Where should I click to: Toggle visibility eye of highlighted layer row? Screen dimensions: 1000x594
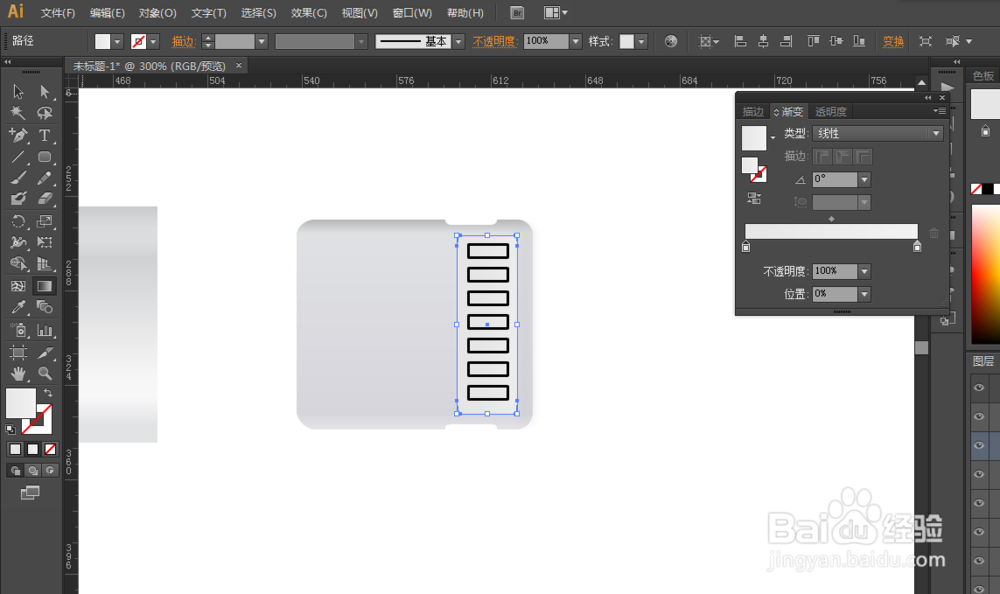979,445
